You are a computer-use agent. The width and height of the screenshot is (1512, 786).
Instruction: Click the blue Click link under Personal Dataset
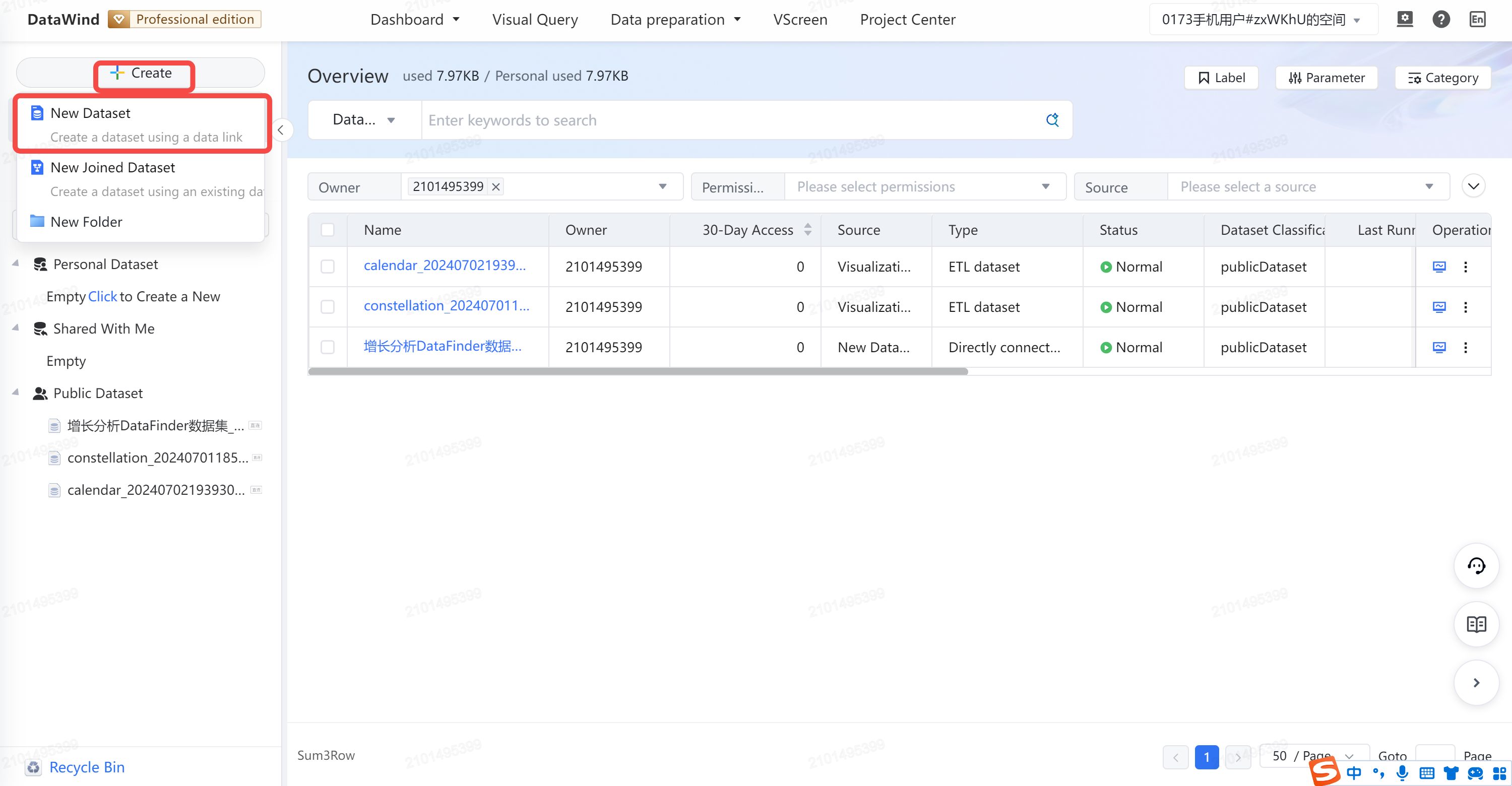pos(102,296)
